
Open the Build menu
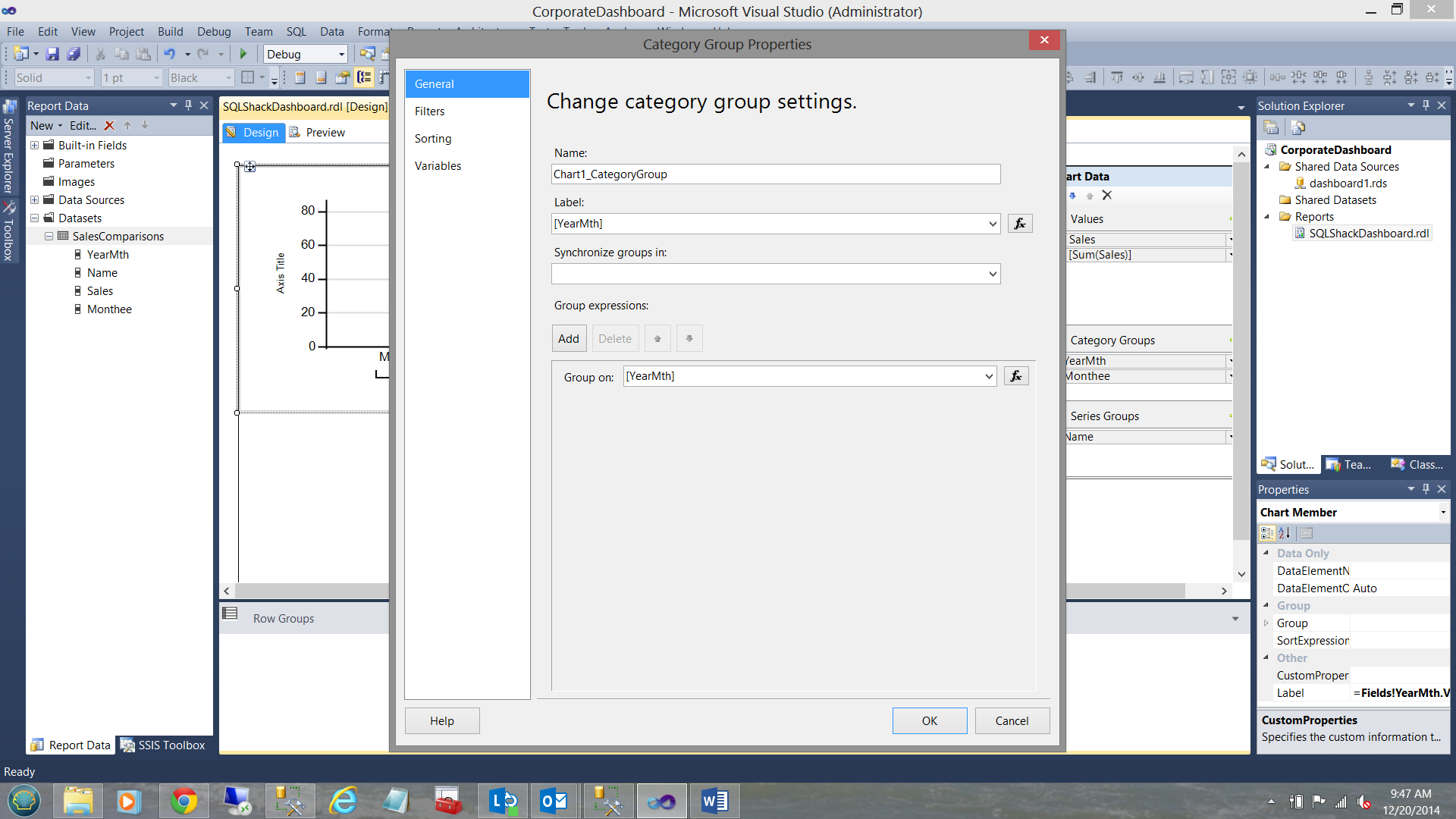click(170, 31)
